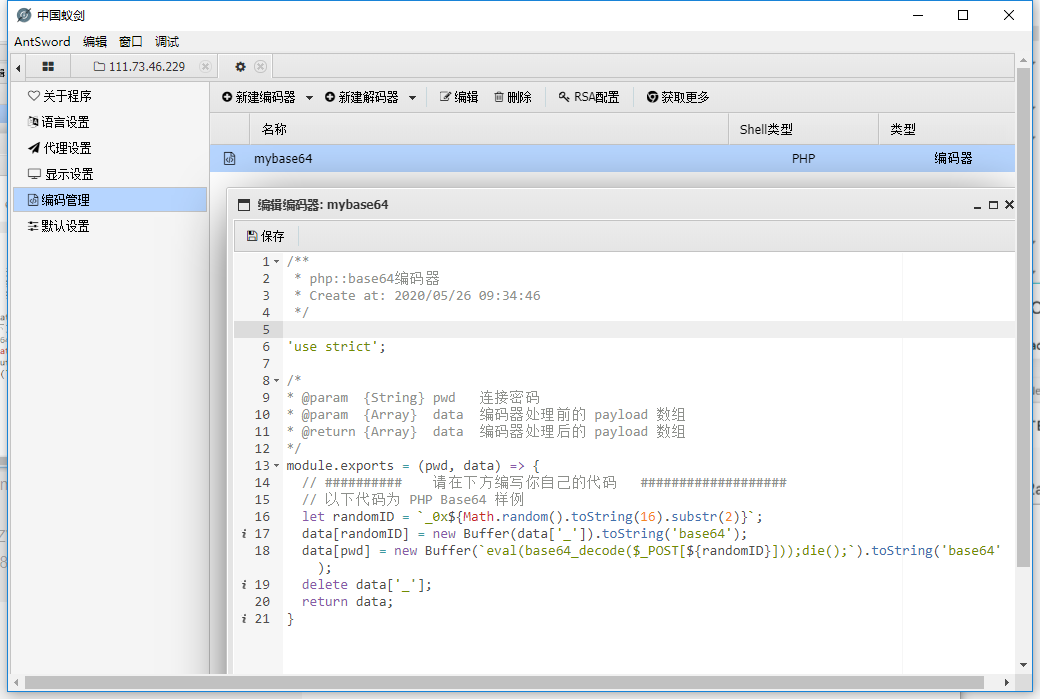This screenshot has height=699, width=1040.
Task: Close the settings gear tab
Action: pos(261,66)
